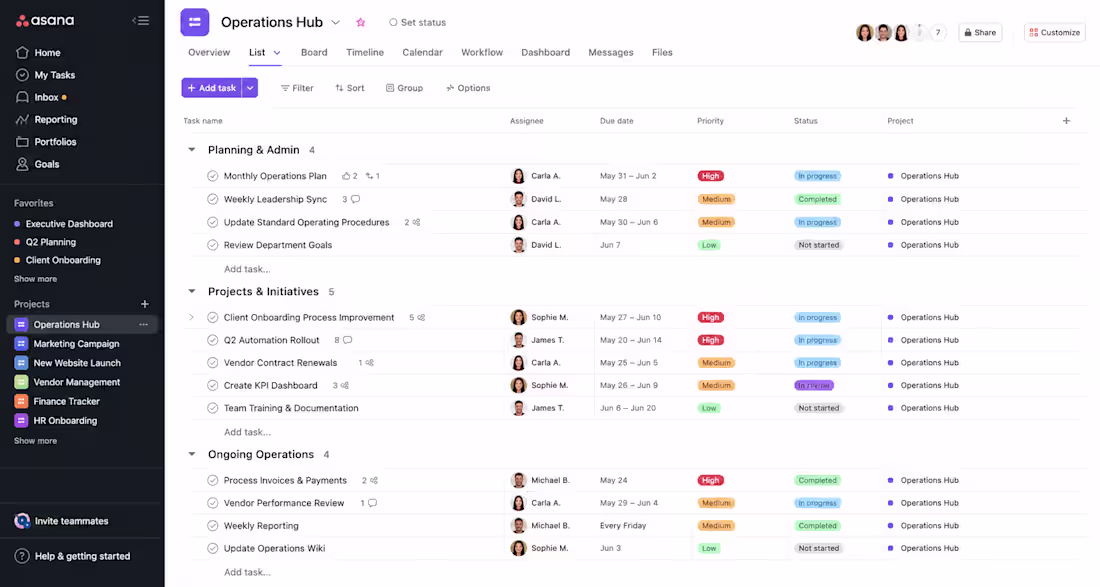
Task: Click the member count badge showing 7
Action: click(x=938, y=32)
